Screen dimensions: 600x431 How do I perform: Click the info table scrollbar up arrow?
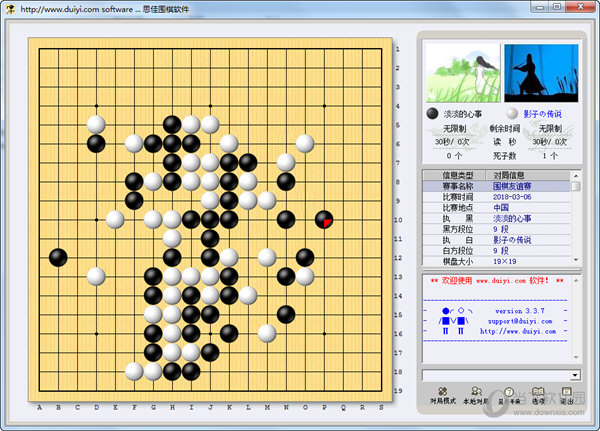(576, 175)
